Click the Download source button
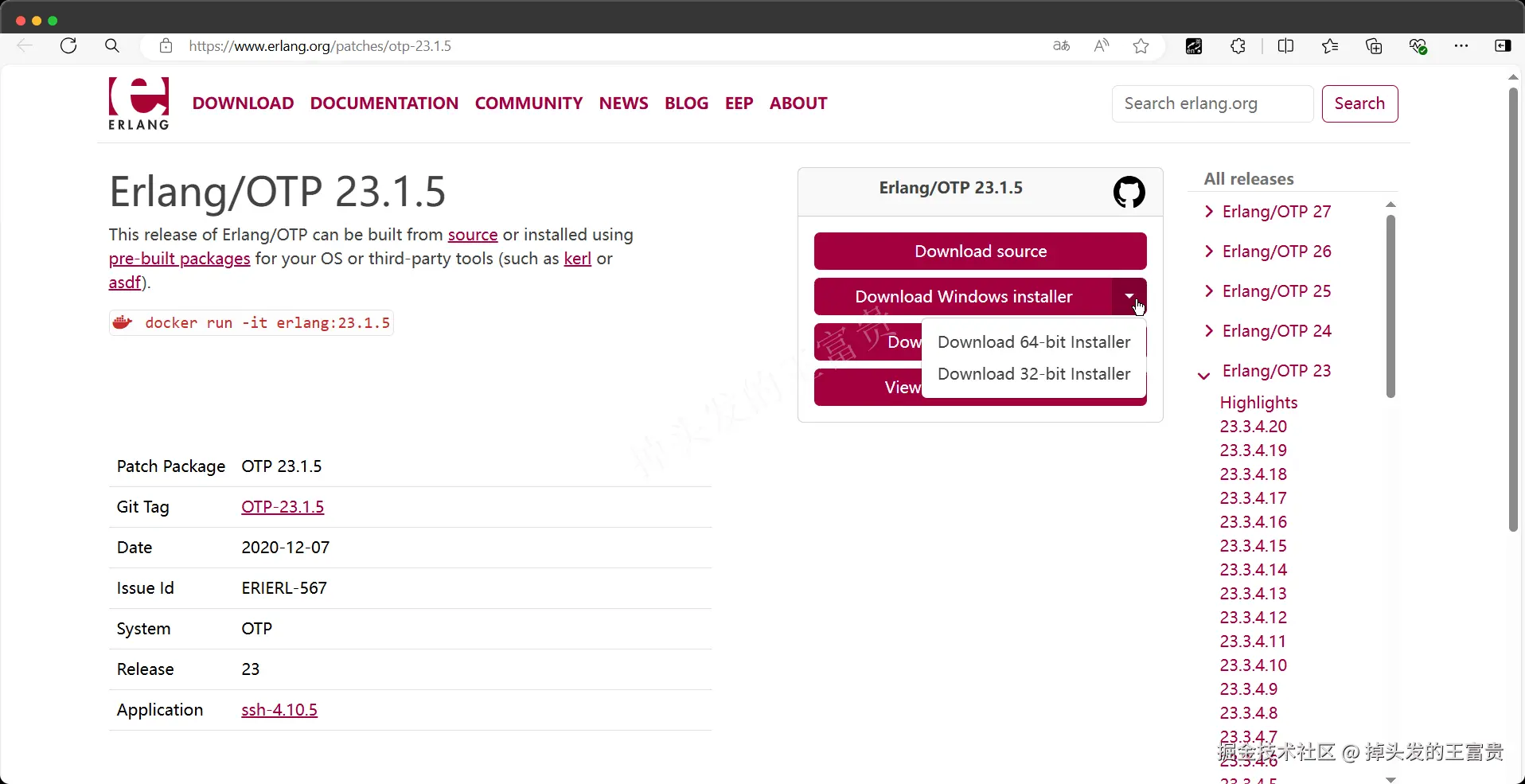 pyautogui.click(x=981, y=252)
